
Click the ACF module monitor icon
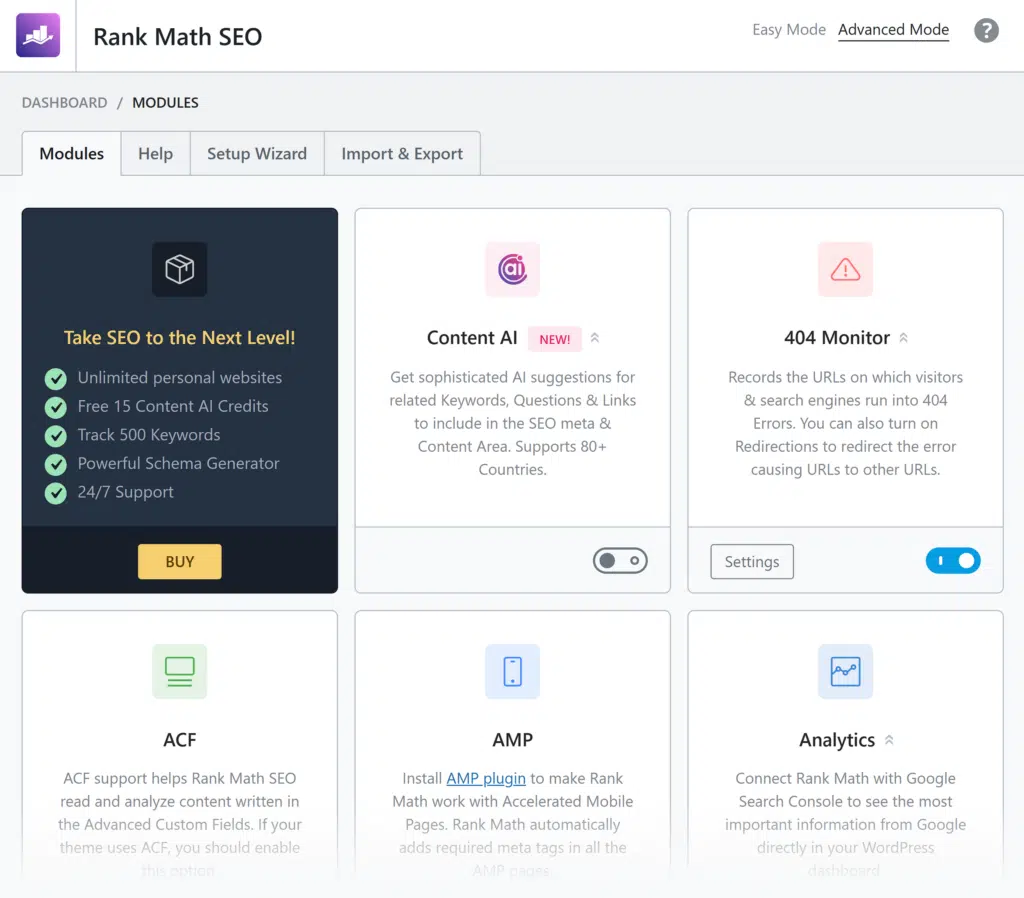pyautogui.click(x=180, y=671)
